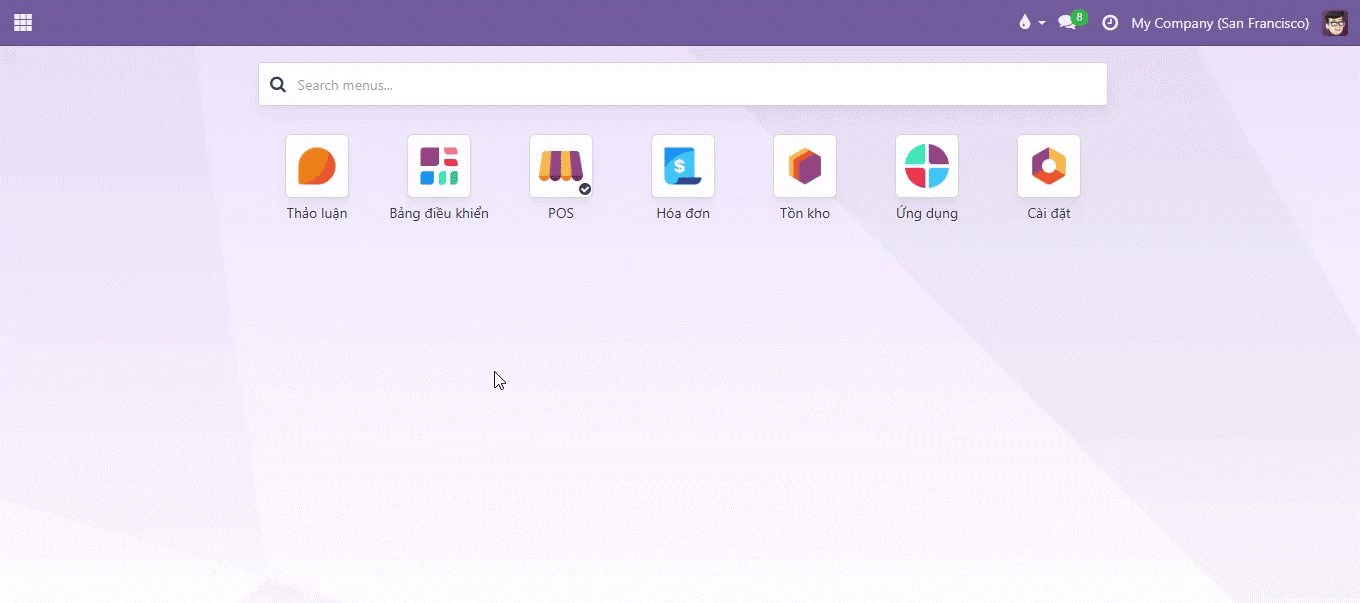Open the Ứng dụng apps icon

(927, 166)
